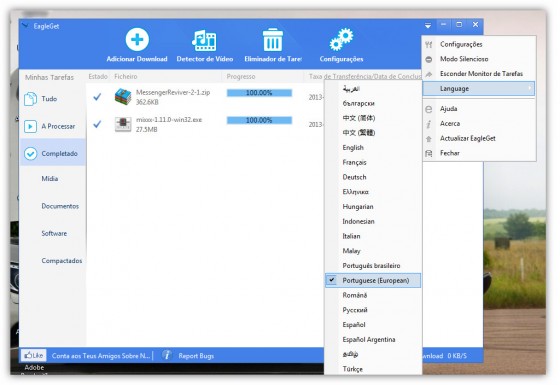Click the checkmark for MessengerReviver-2-1.zip
Image resolution: width=560 pixels, height=385 pixels.
(x=97, y=97)
